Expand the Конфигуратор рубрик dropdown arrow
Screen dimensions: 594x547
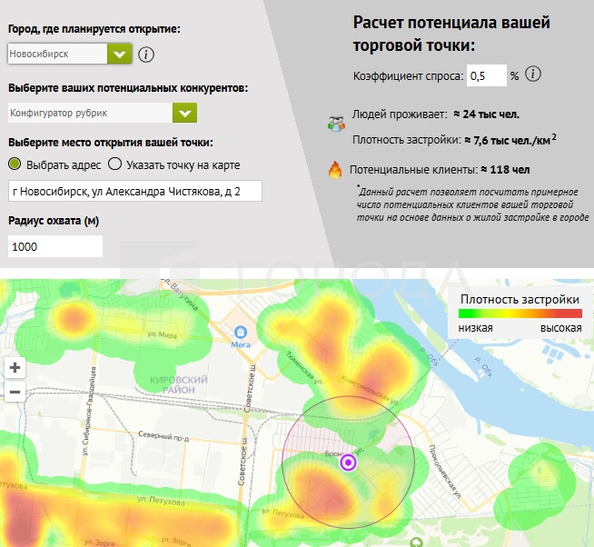coord(185,113)
